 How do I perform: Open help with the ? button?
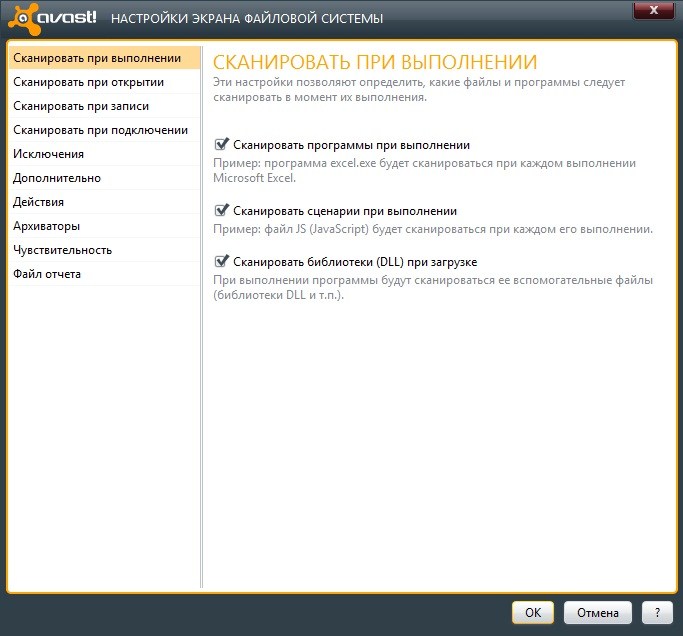click(x=657, y=612)
